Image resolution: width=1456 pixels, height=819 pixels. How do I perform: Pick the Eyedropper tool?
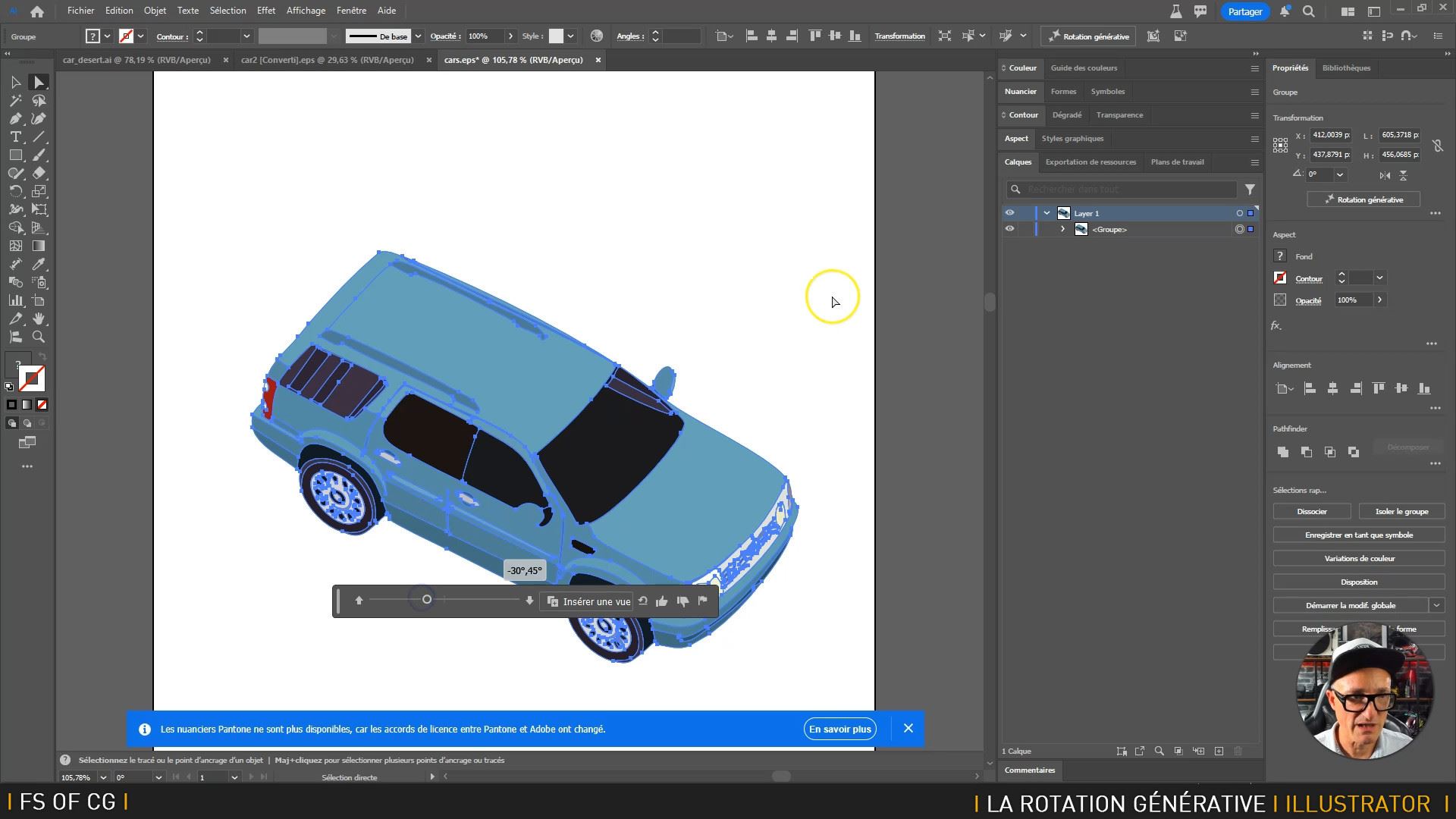(39, 264)
